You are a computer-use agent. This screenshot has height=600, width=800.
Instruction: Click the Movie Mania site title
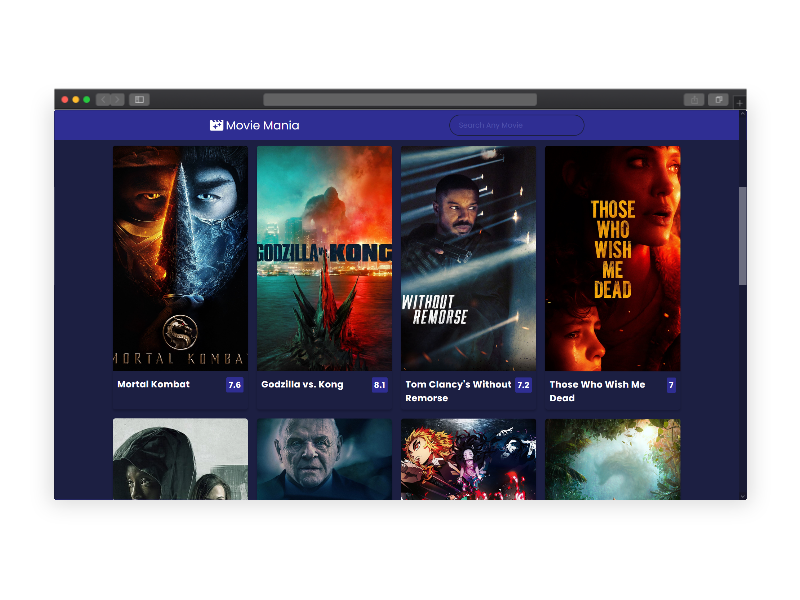[263, 126]
